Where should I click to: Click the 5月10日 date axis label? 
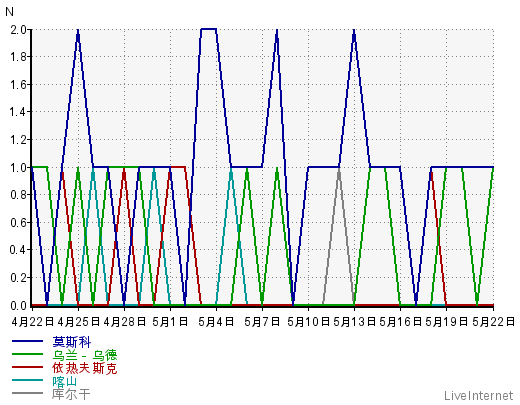tap(308, 322)
